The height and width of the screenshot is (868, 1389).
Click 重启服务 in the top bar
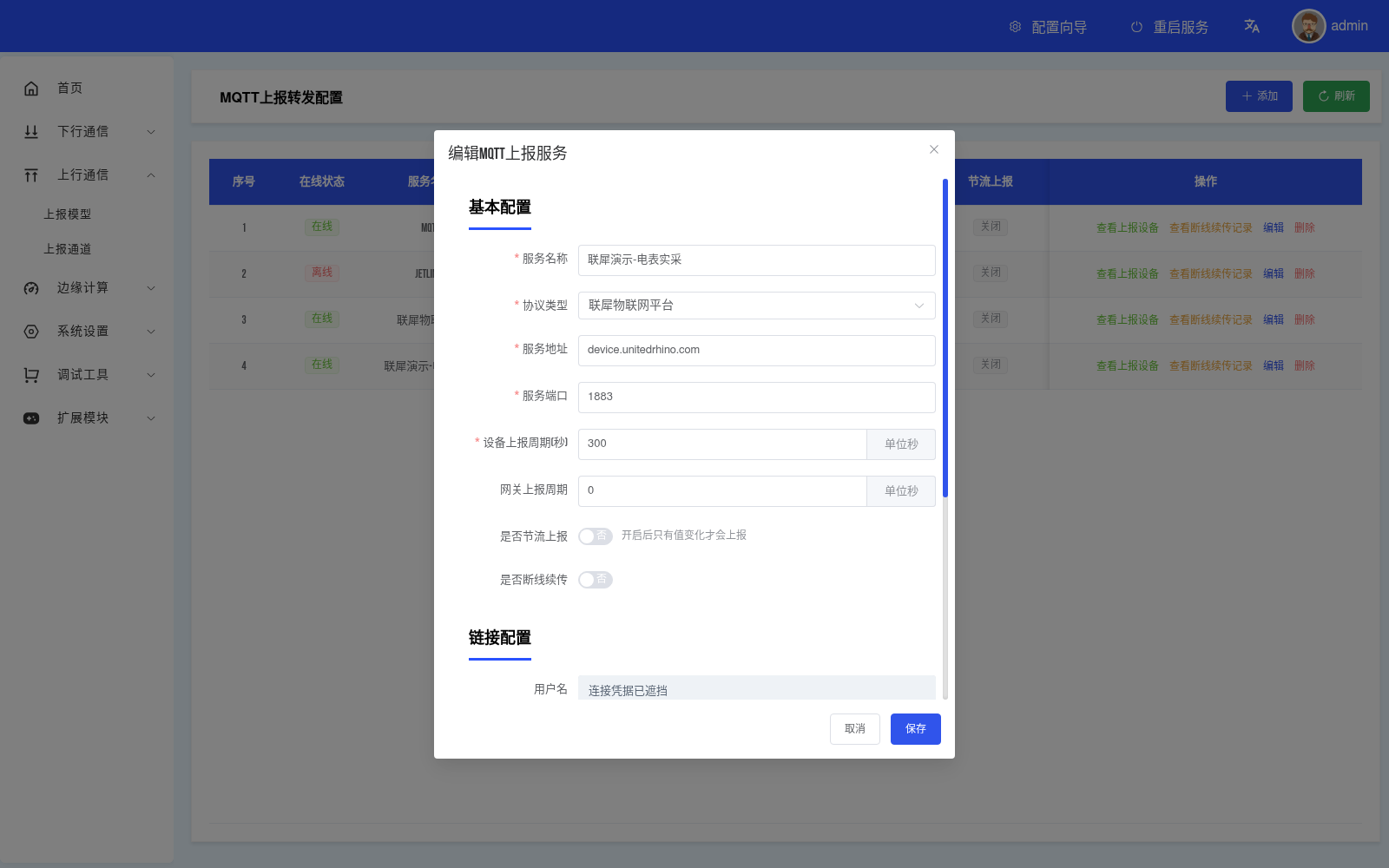coord(1170,27)
